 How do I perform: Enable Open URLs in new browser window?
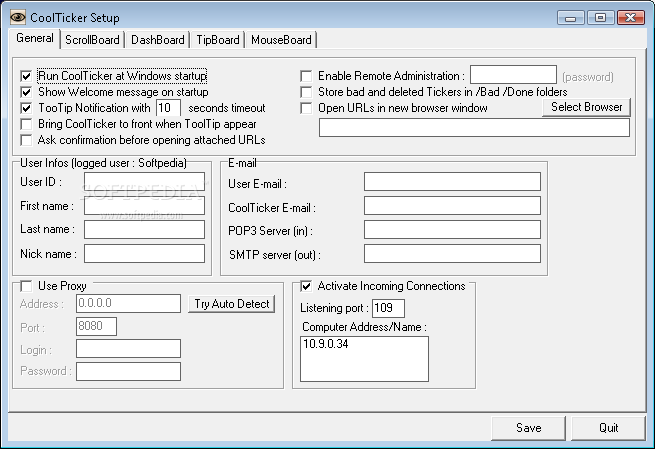tap(306, 108)
